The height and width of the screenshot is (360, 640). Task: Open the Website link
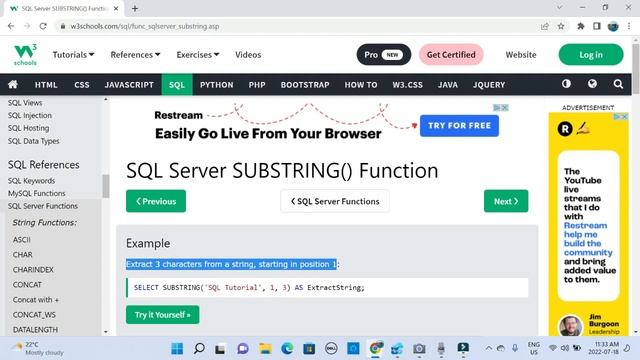click(x=521, y=55)
